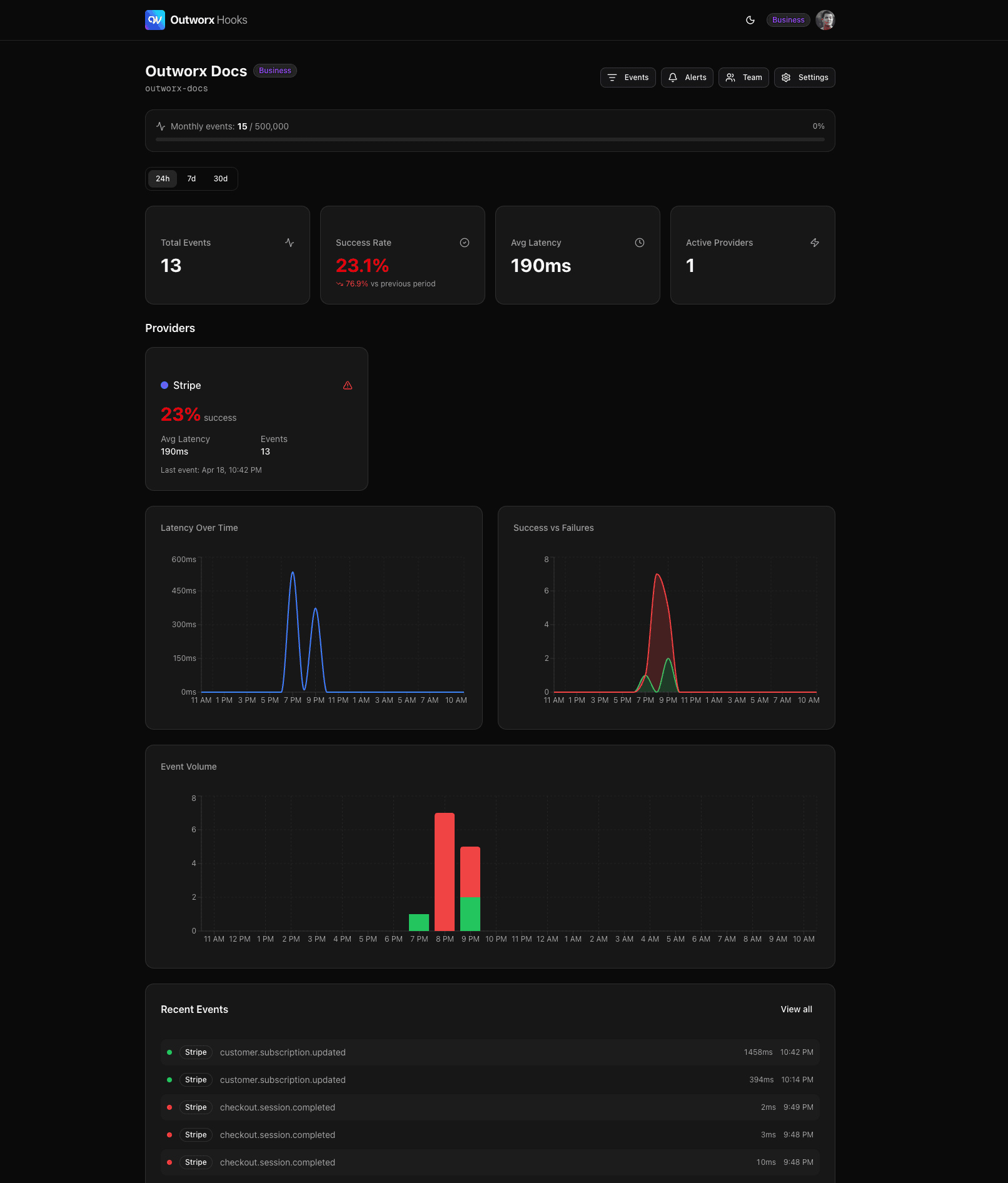Click the downward trend icon by 76.9%
The image size is (1008, 1183).
coord(340,284)
